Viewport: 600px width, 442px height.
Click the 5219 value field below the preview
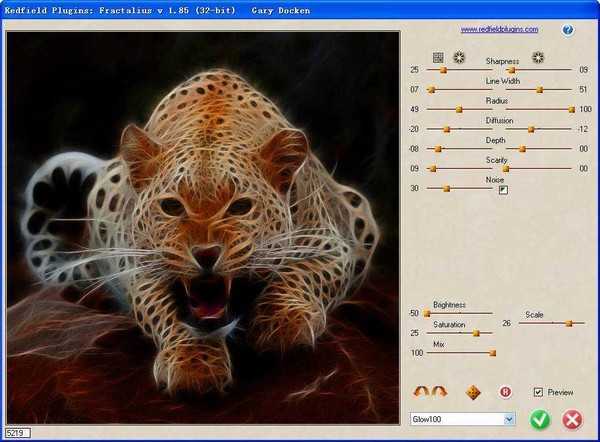[x=16, y=433]
